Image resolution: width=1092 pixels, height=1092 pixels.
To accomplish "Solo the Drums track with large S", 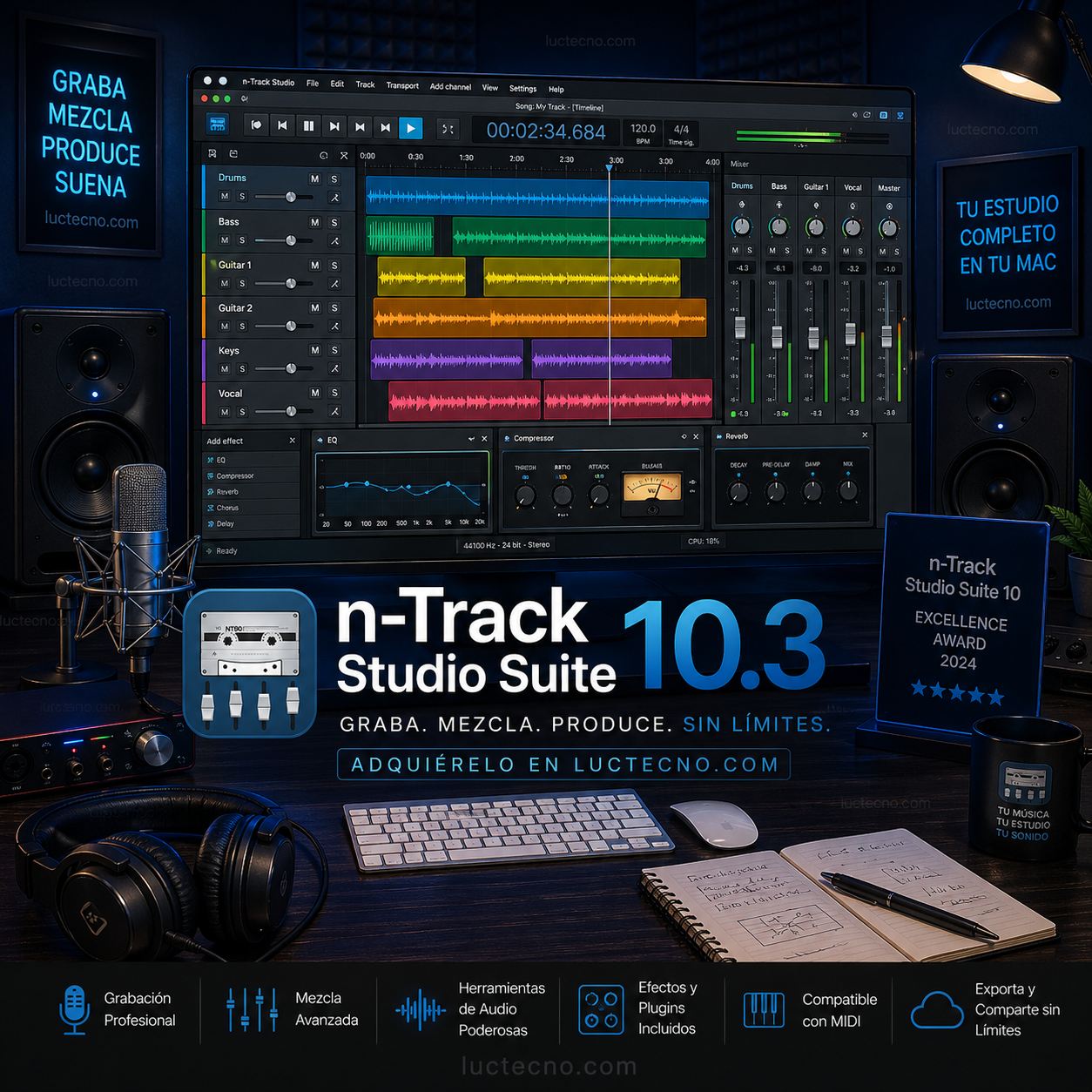I will click(334, 179).
